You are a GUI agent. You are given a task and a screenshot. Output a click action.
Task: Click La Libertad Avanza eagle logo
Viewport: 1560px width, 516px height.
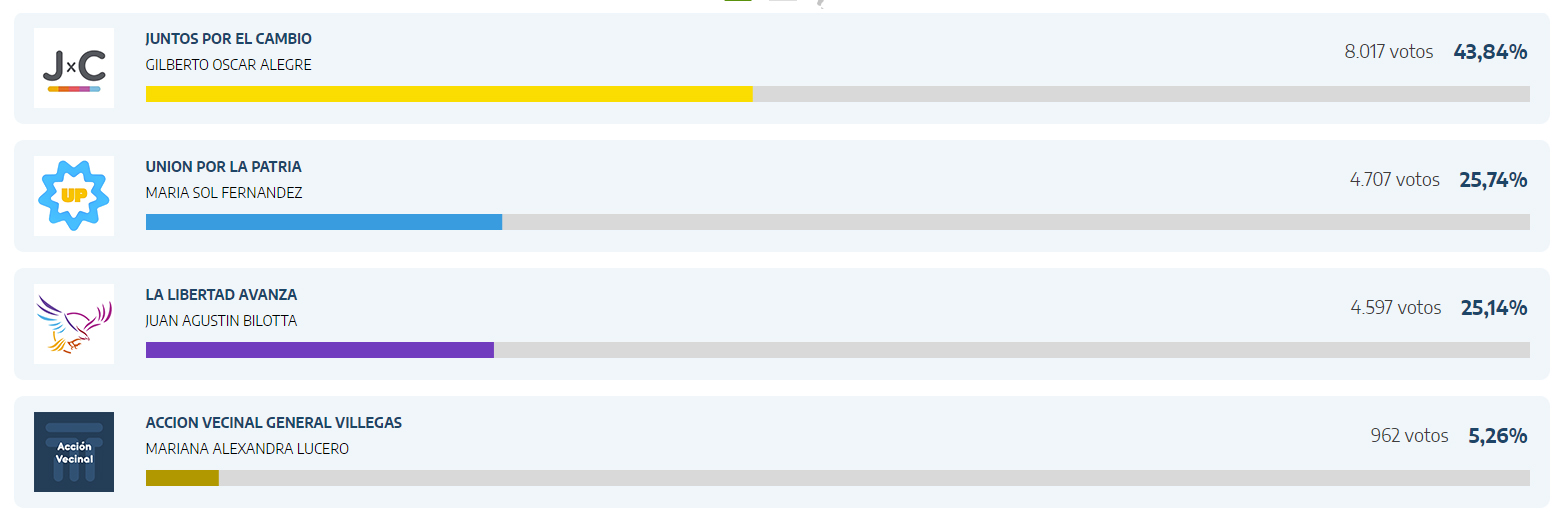74,324
